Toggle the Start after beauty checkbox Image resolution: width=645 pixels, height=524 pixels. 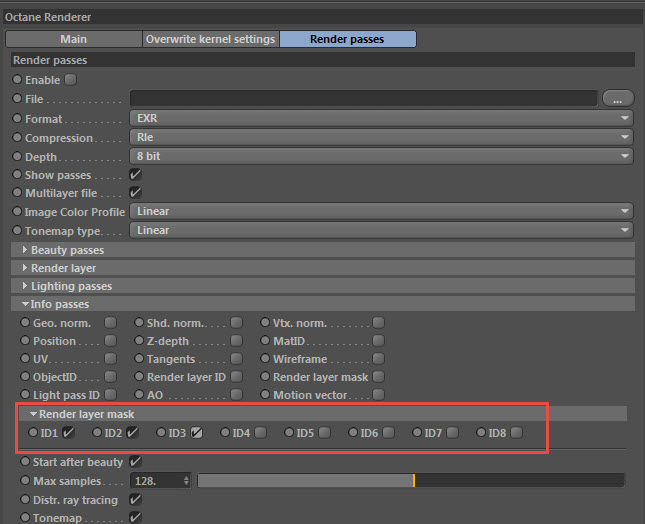pyautogui.click(x=135, y=461)
